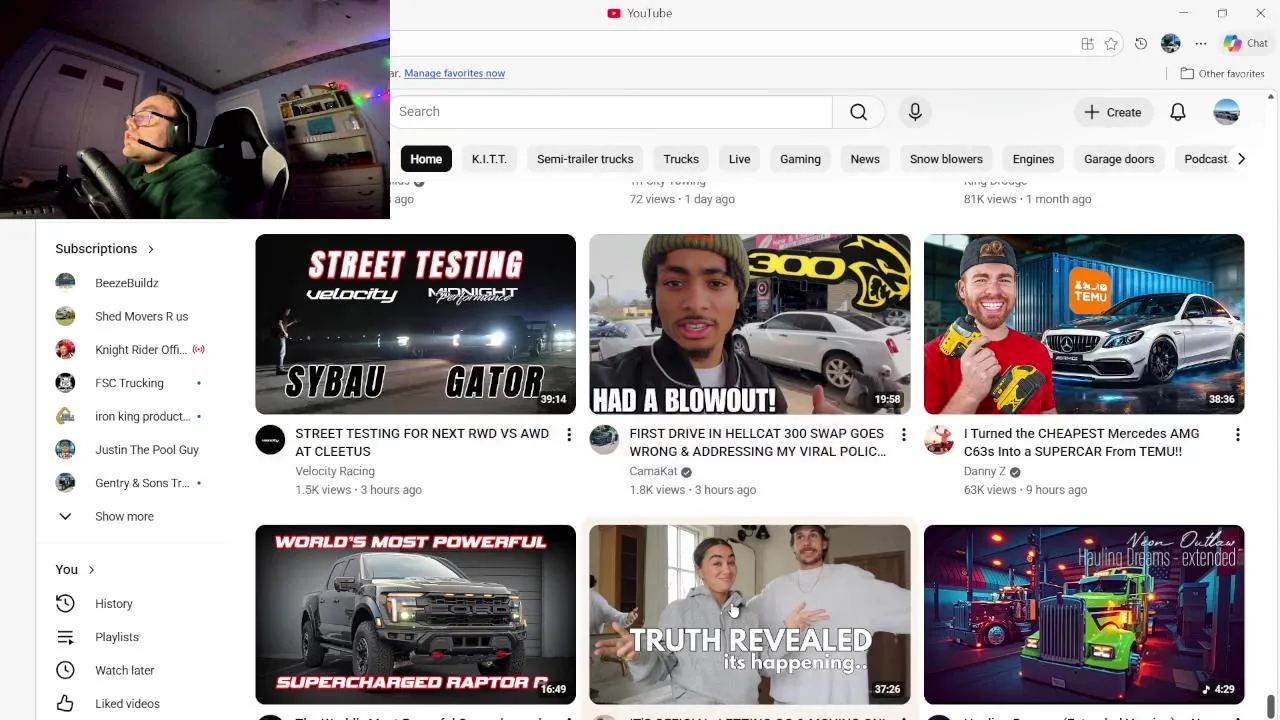
Task: Play the Street Testing Sybau Gator thumbnail
Action: (415, 324)
